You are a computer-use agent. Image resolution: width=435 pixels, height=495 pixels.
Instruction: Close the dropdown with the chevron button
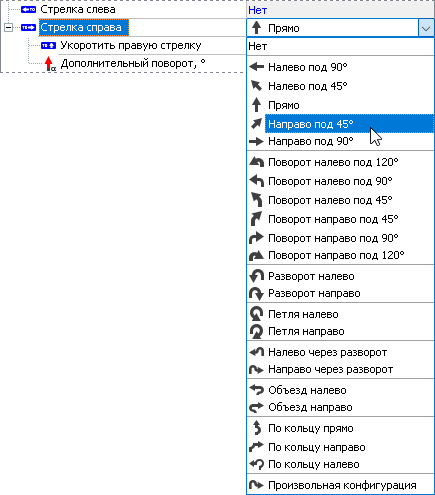click(x=426, y=28)
